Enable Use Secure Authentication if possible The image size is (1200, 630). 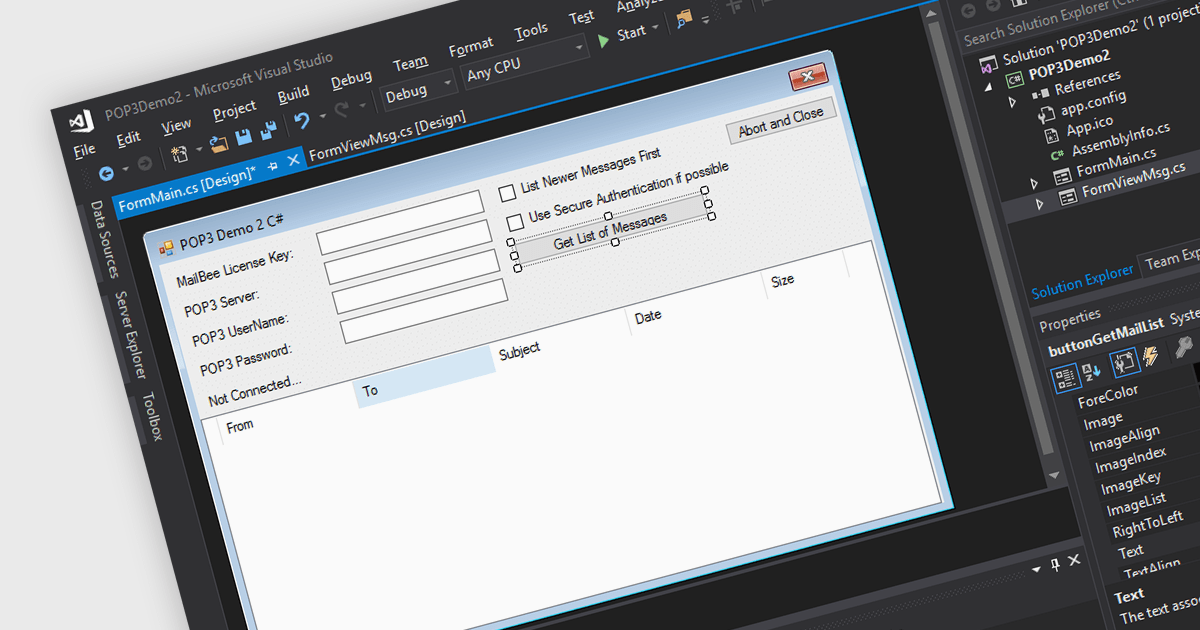515,221
